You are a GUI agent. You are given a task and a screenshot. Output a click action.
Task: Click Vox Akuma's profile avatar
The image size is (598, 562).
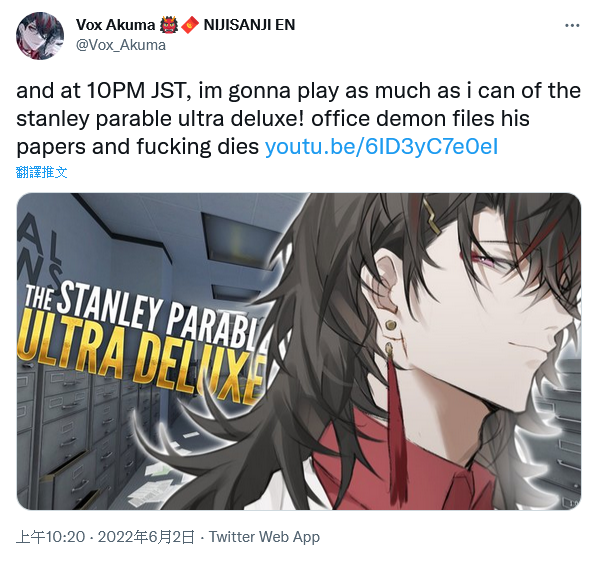coord(40,36)
